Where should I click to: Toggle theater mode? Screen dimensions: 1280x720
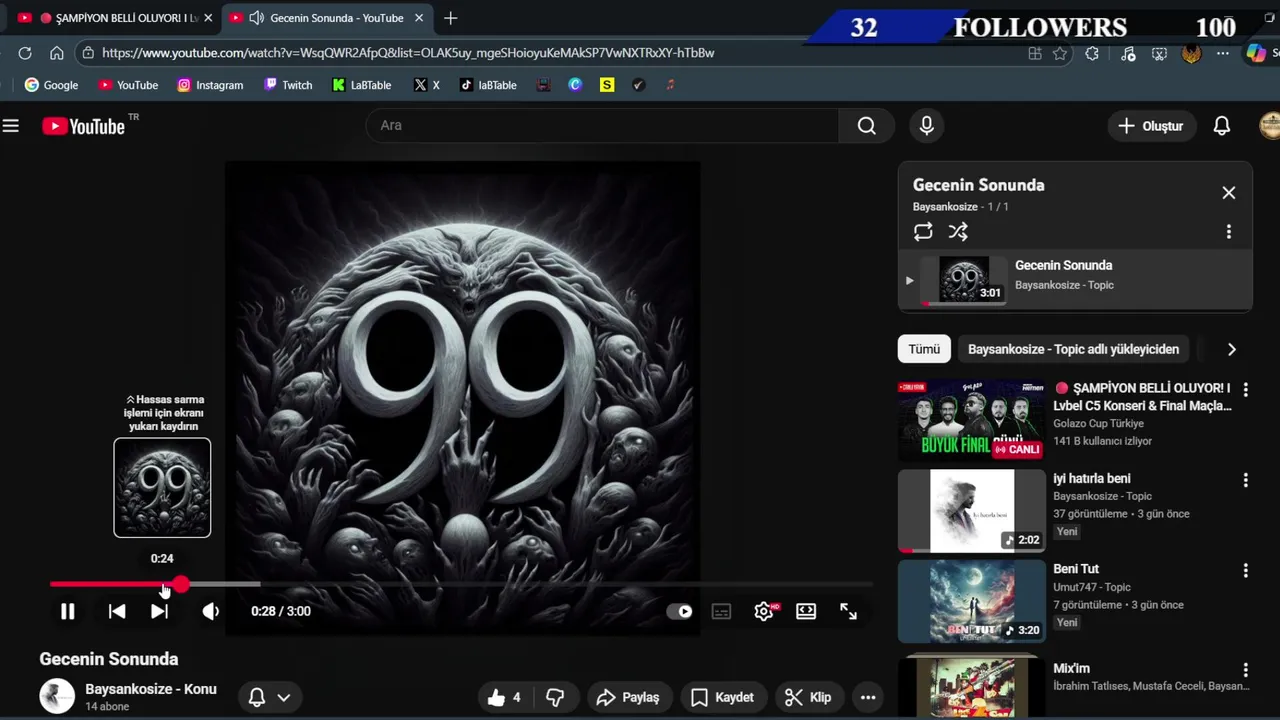(806, 611)
